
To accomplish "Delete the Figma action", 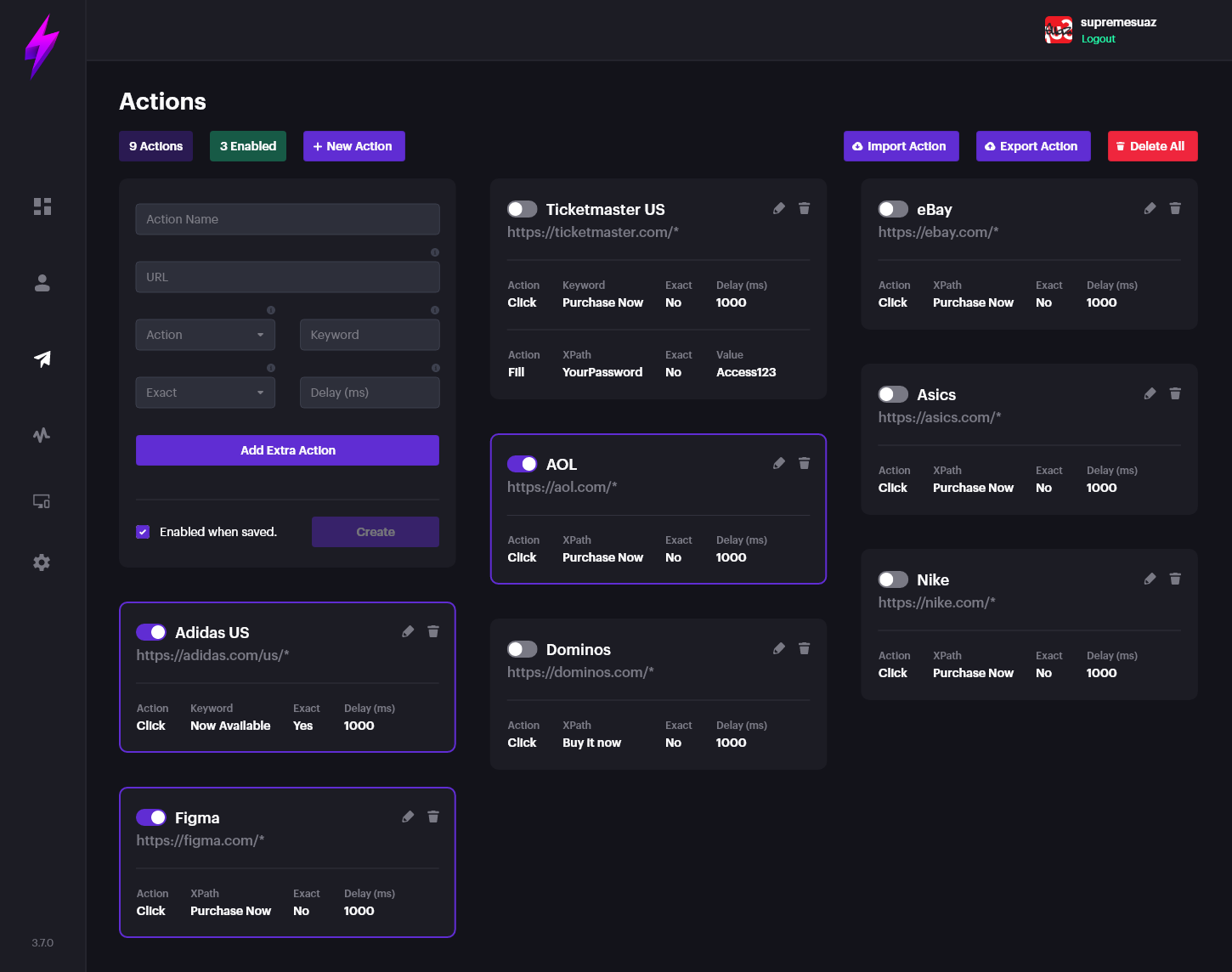I will 433,817.
